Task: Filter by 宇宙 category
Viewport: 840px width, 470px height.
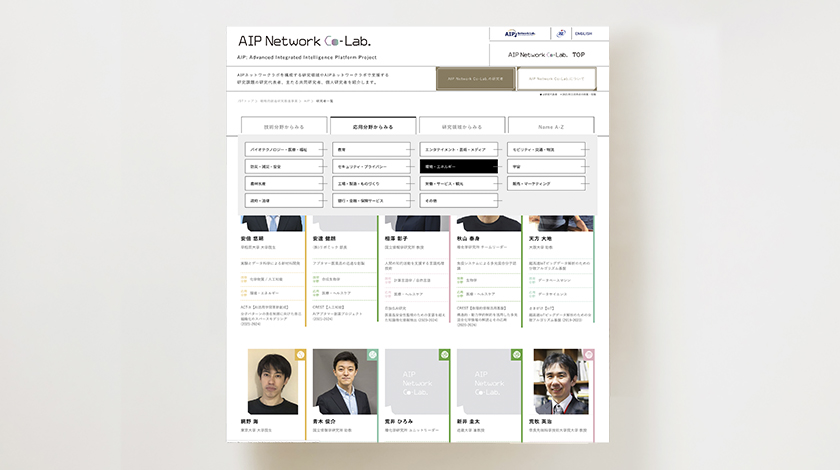Action: tap(546, 167)
